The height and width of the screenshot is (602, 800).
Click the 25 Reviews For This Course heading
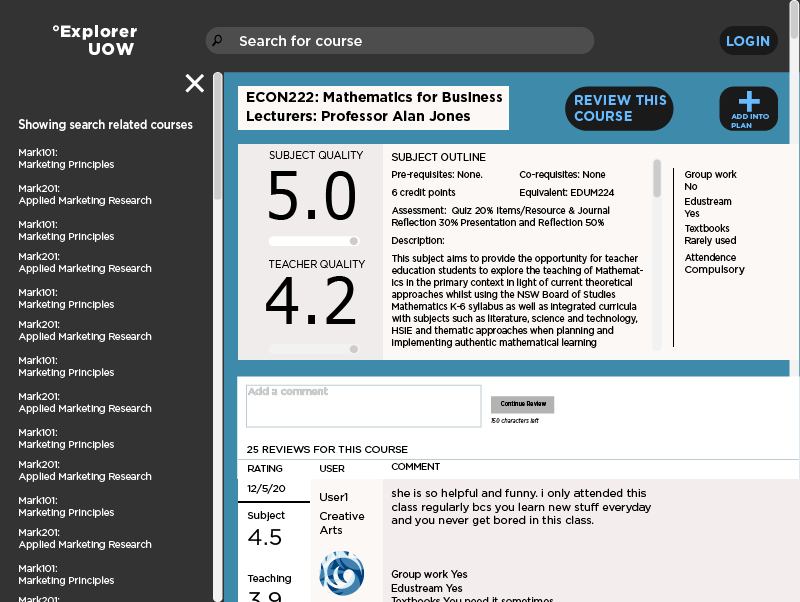pos(327,449)
